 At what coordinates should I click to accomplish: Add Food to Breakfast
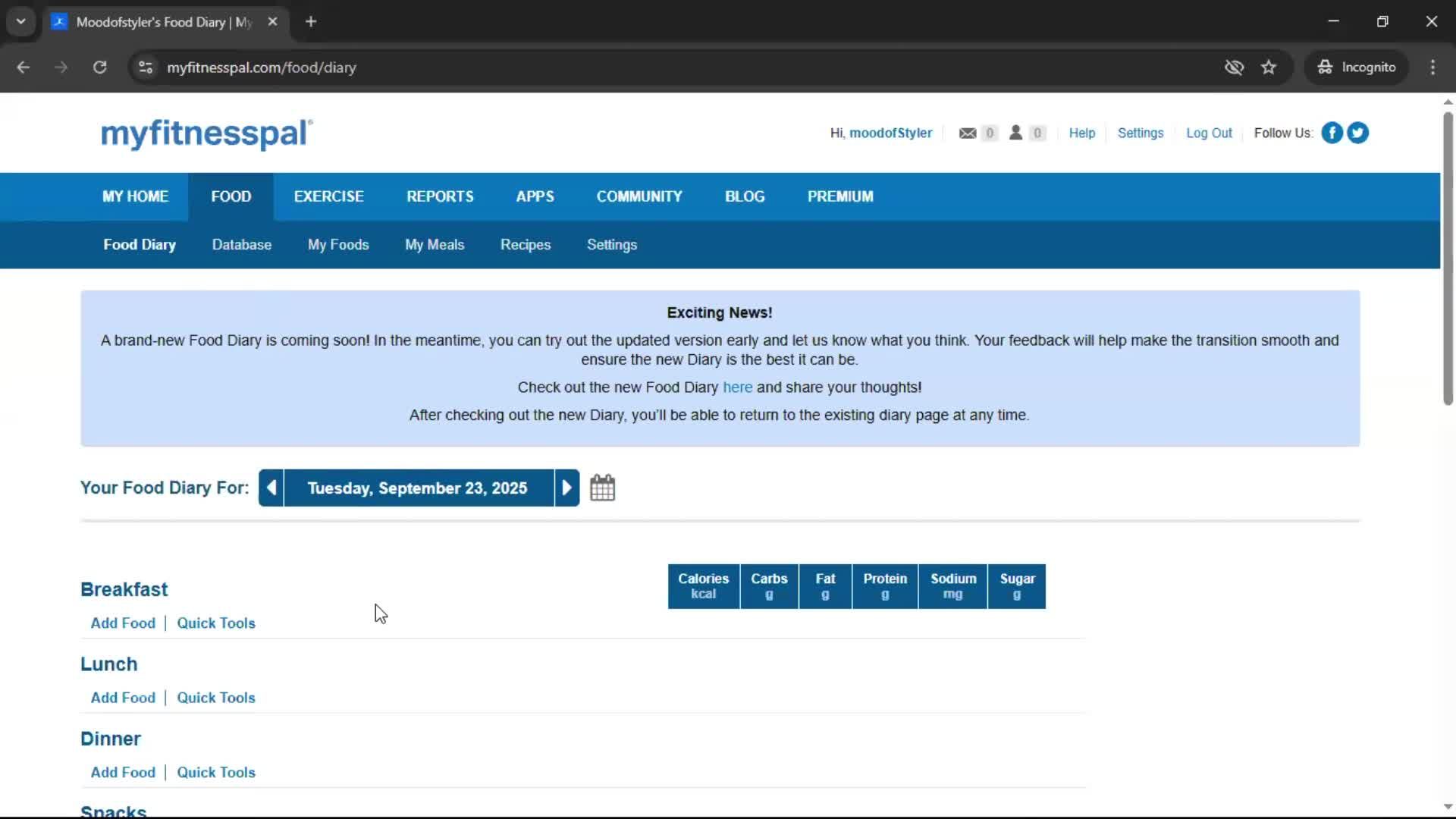123,623
